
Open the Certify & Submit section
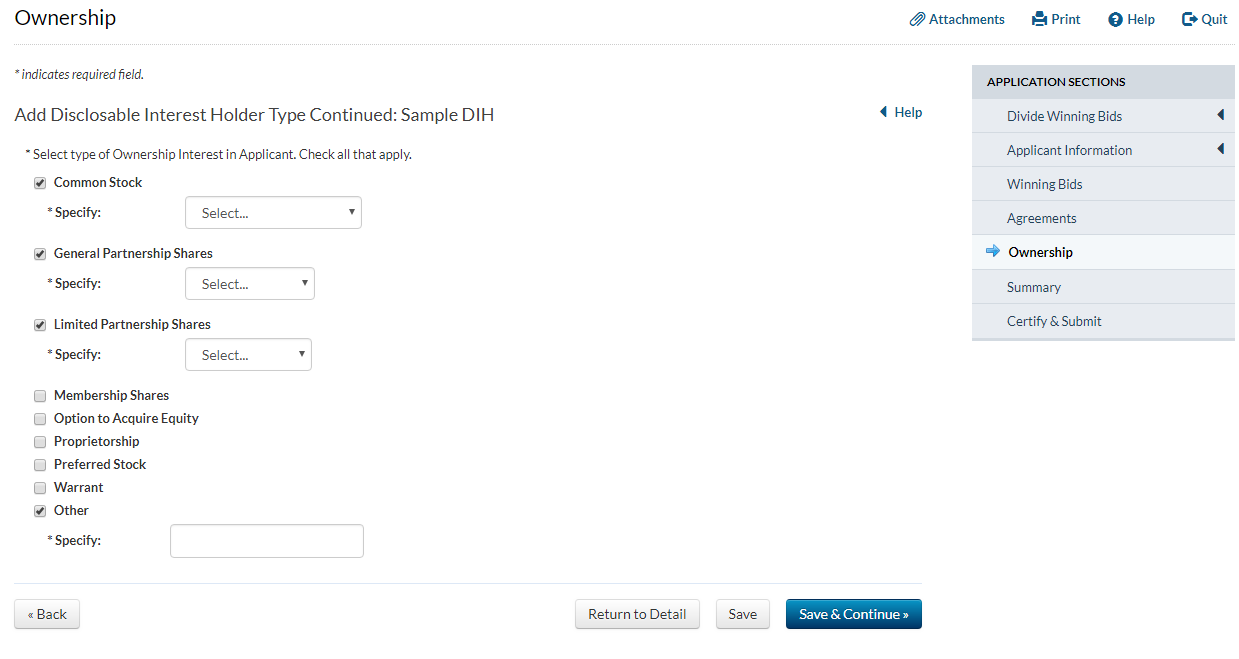(x=1054, y=321)
